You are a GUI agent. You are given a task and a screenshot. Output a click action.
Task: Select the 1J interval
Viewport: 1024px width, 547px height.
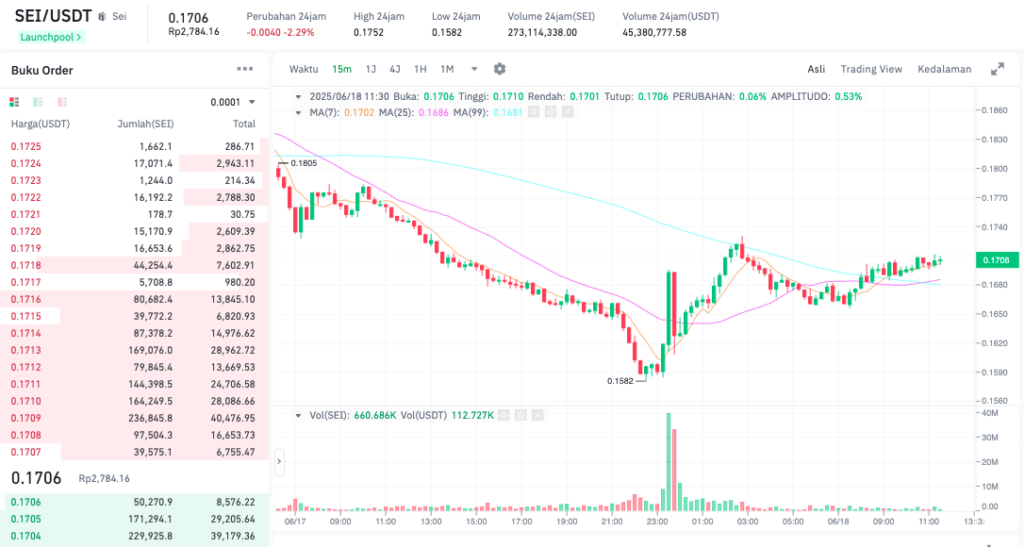(371, 69)
